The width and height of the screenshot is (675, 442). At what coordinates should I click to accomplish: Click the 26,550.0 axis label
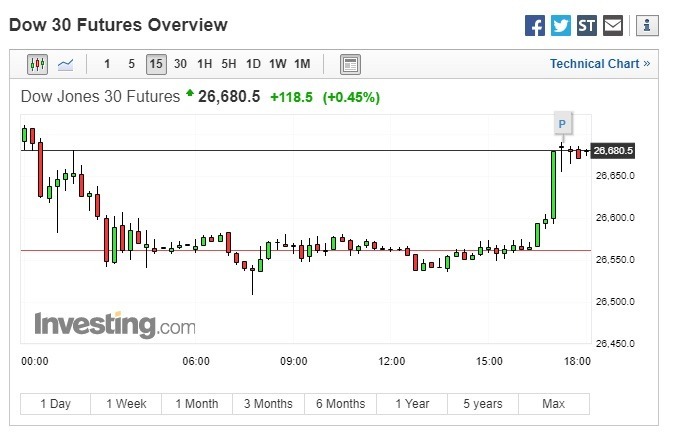(x=615, y=260)
